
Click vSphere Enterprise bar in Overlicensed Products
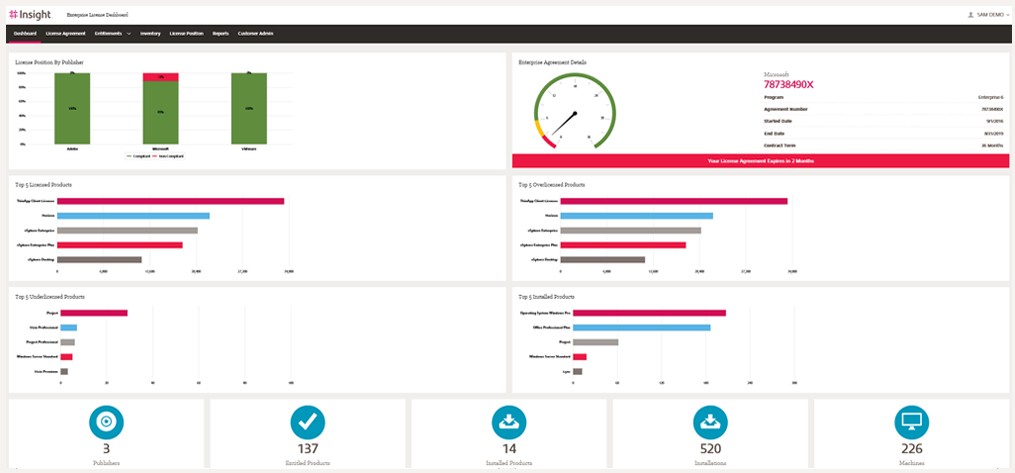tap(631, 230)
